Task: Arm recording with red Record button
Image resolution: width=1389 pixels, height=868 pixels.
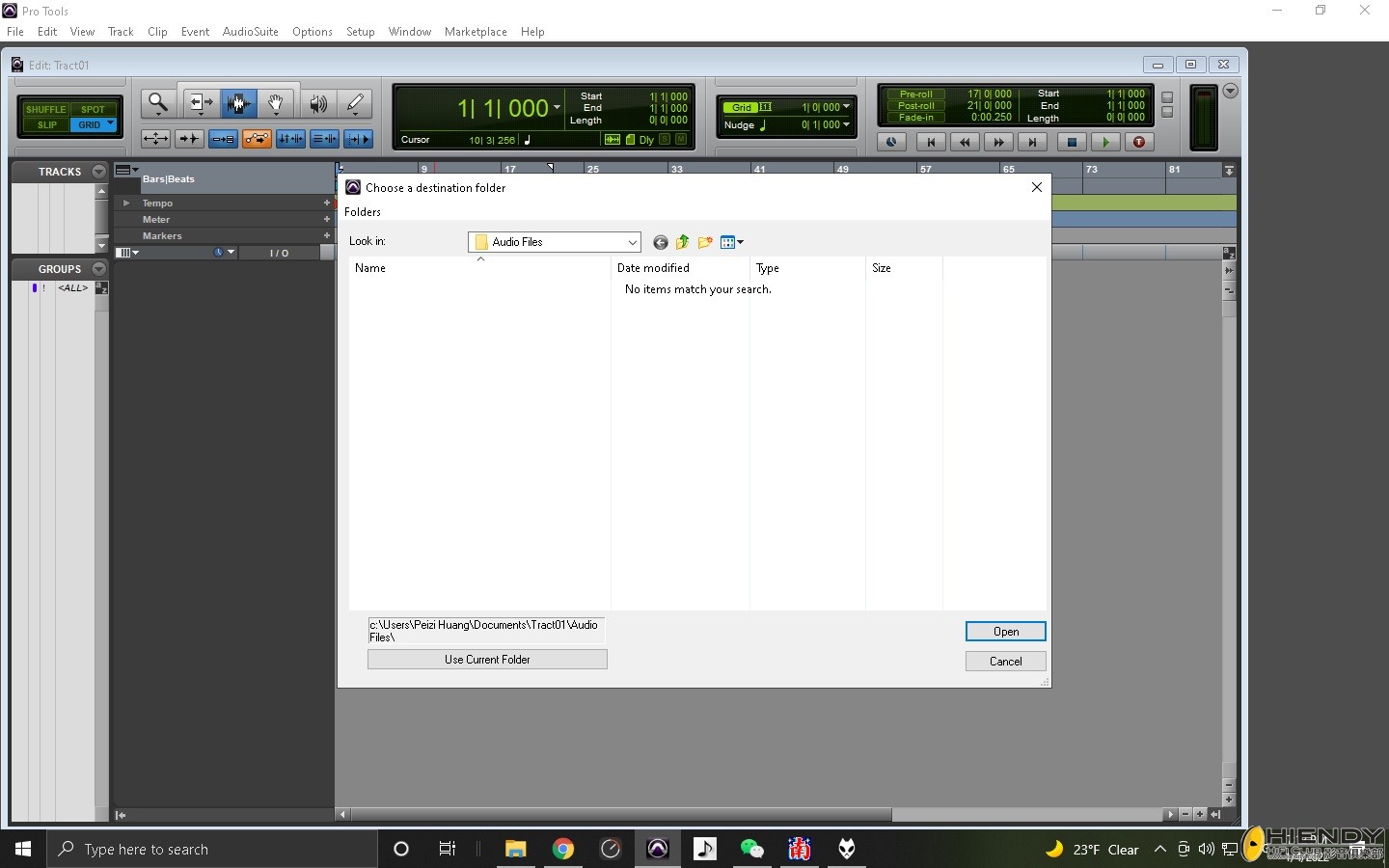Action: click(1139, 142)
